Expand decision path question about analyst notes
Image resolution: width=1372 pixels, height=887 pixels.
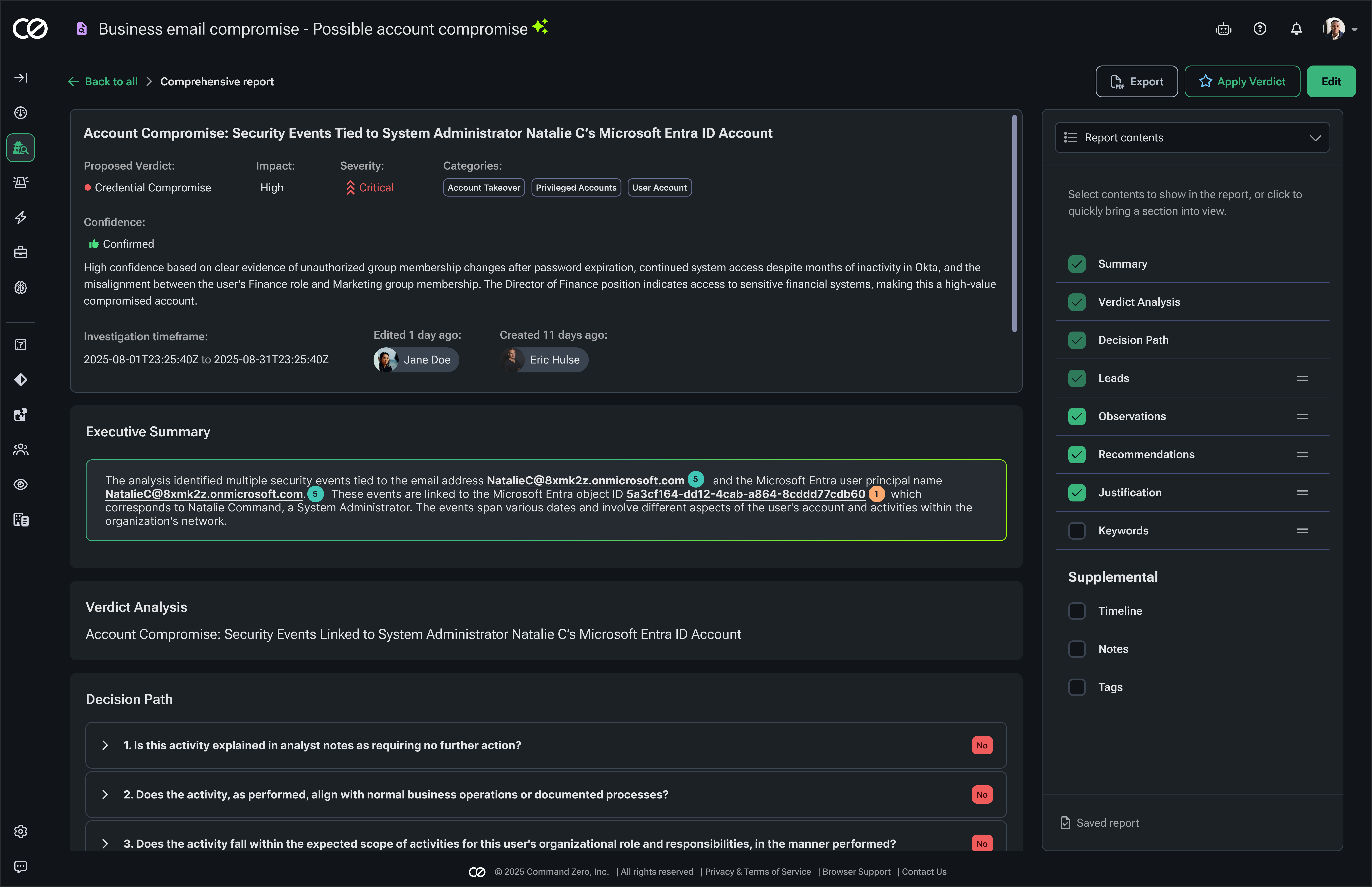pos(105,745)
